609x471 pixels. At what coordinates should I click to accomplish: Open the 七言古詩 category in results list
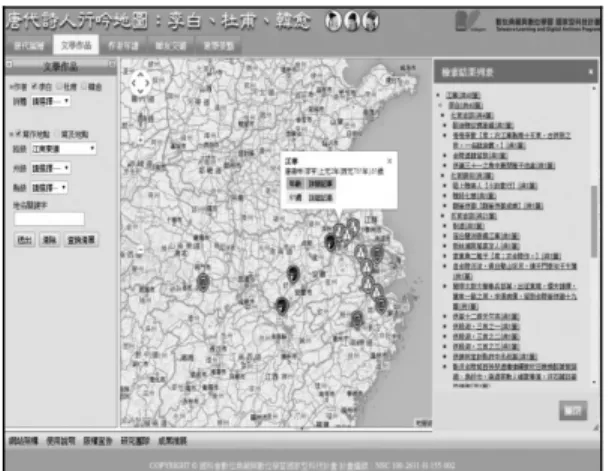(472, 115)
